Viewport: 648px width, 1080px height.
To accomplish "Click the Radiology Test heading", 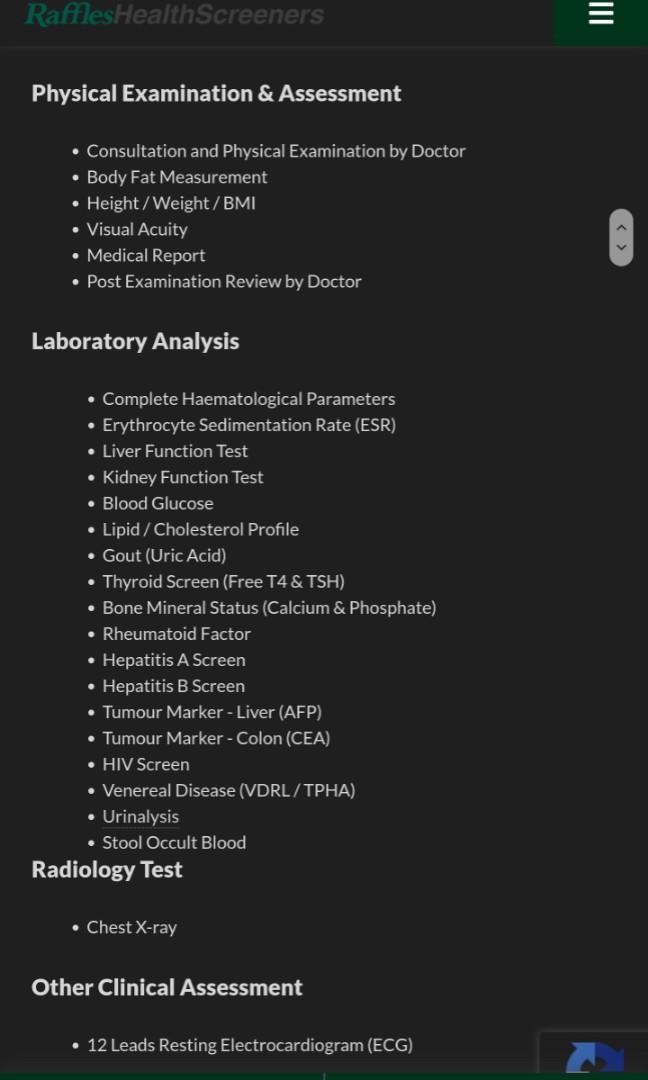I will [x=107, y=869].
